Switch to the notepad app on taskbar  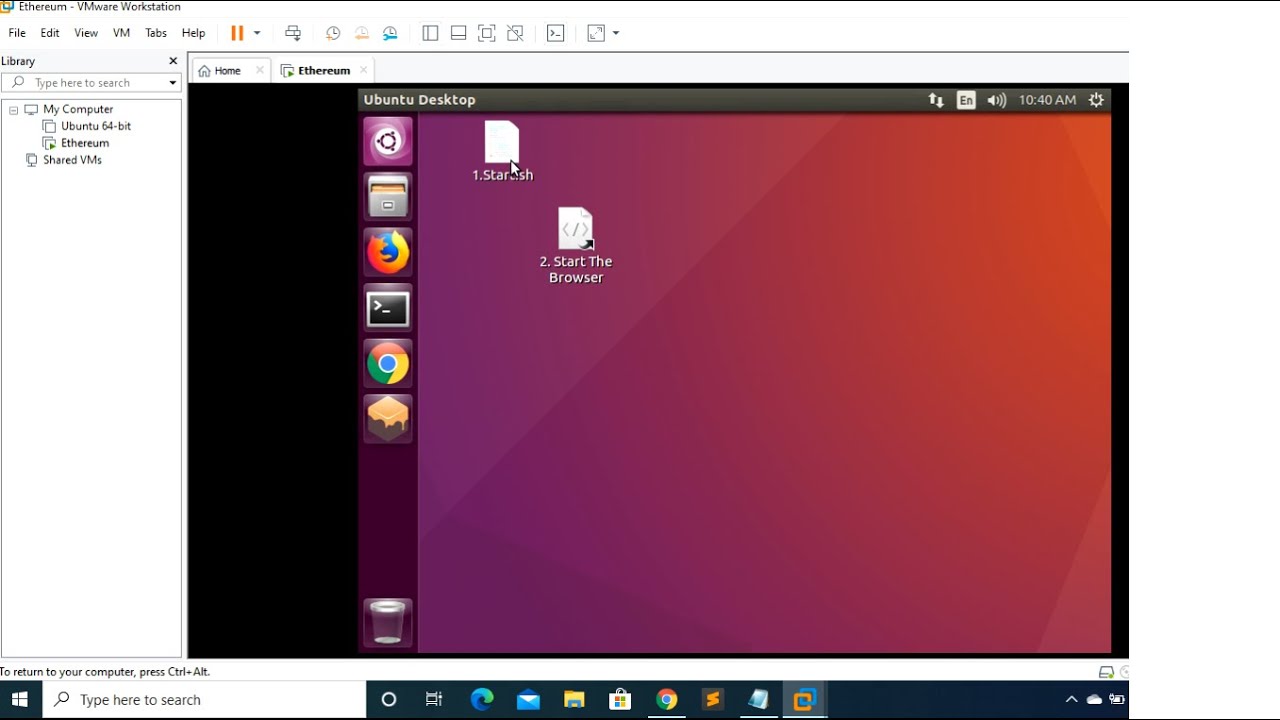758,700
